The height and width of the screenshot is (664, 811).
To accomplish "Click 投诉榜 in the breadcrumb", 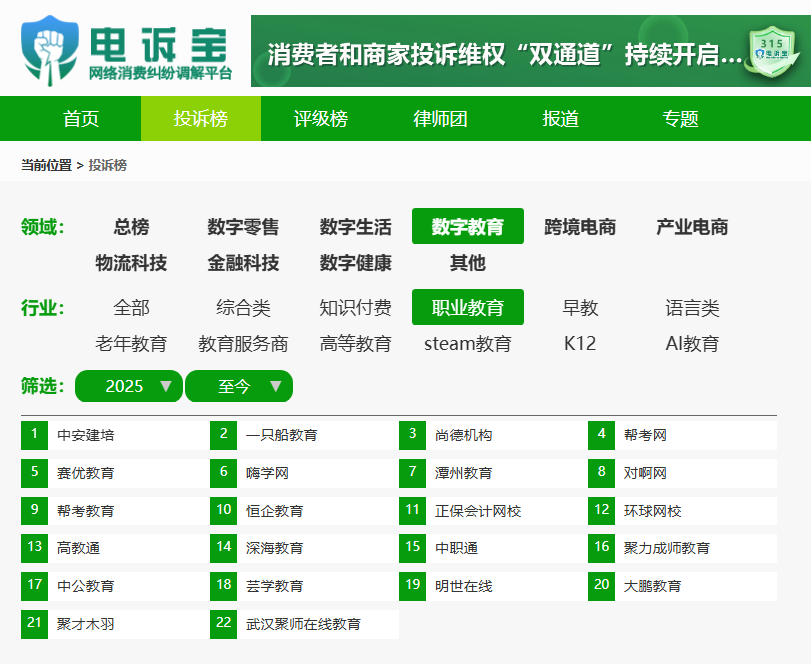I will click(x=108, y=165).
